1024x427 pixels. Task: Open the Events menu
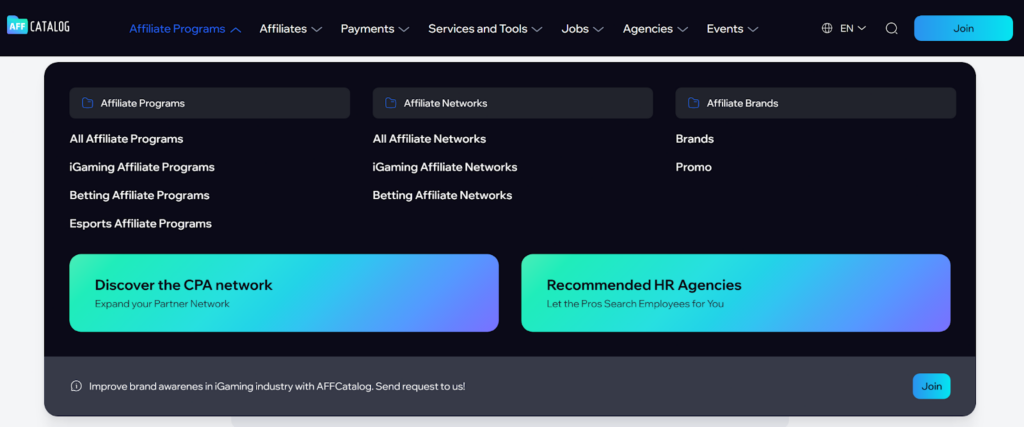[732, 29]
